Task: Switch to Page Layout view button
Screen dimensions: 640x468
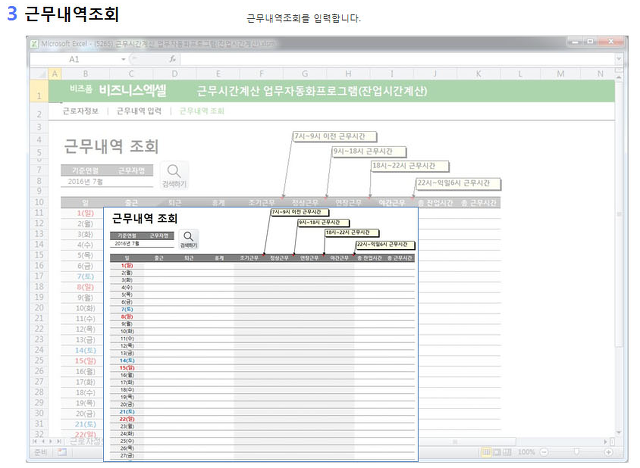Action: coord(497,452)
